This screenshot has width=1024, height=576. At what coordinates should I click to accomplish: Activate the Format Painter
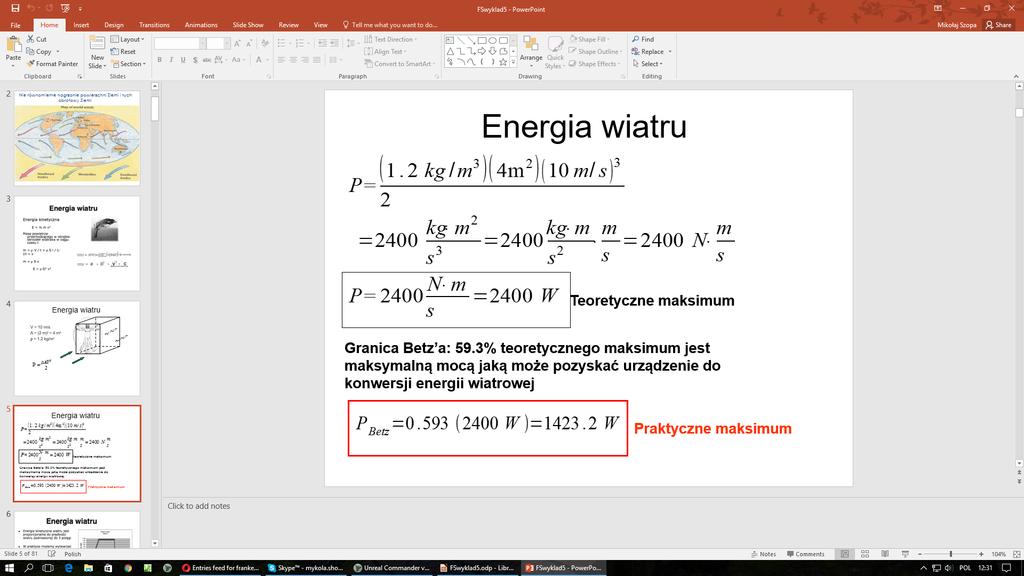point(52,64)
